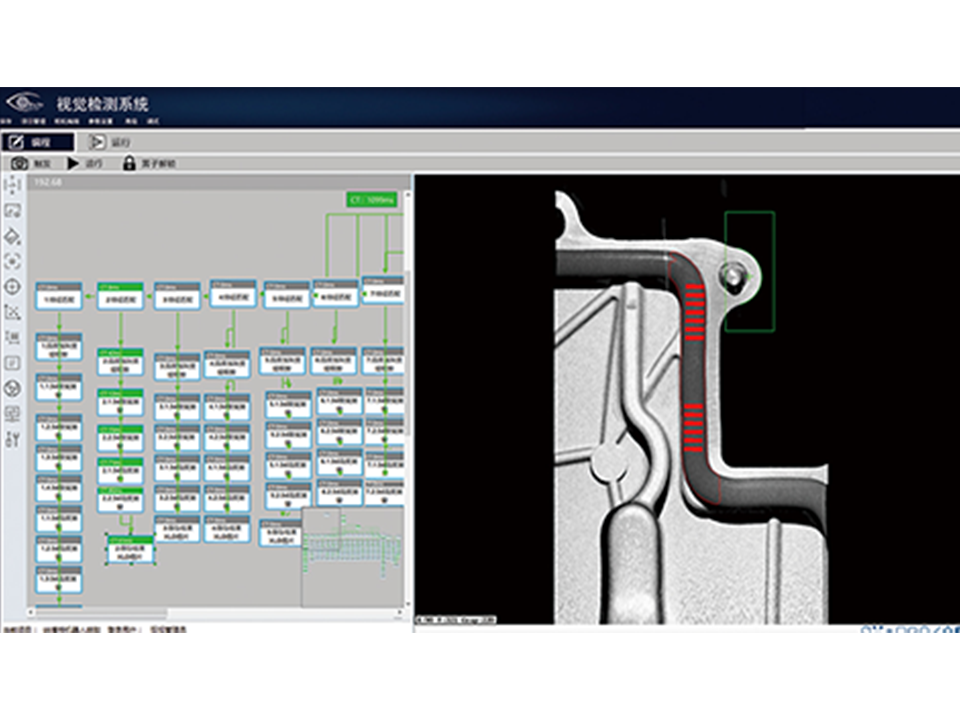The width and height of the screenshot is (960, 720).
Task: Switch to the 运行 run mode tab
Action: pos(110,142)
